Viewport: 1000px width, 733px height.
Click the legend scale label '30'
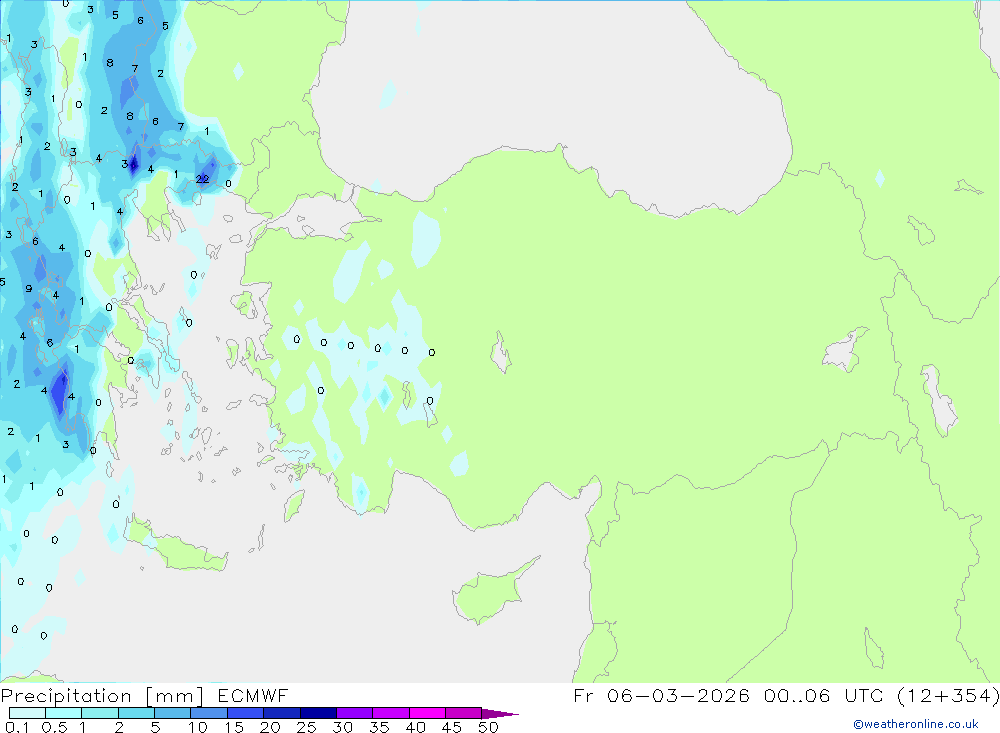click(x=343, y=727)
